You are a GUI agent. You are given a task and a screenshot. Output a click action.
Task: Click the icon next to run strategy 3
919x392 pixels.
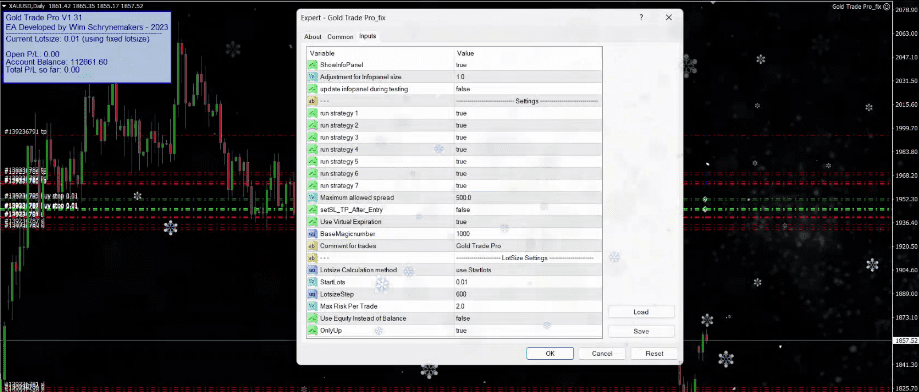pos(313,137)
